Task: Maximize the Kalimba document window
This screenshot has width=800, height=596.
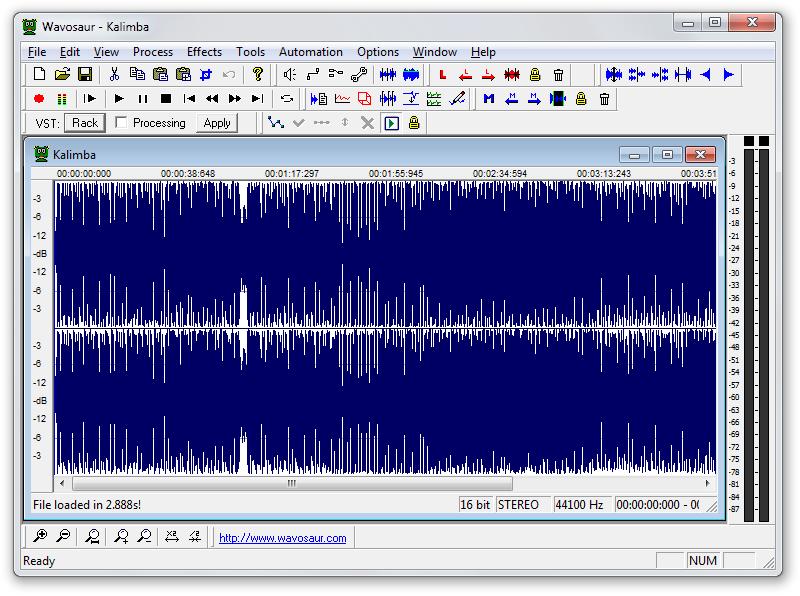Action: [667, 154]
